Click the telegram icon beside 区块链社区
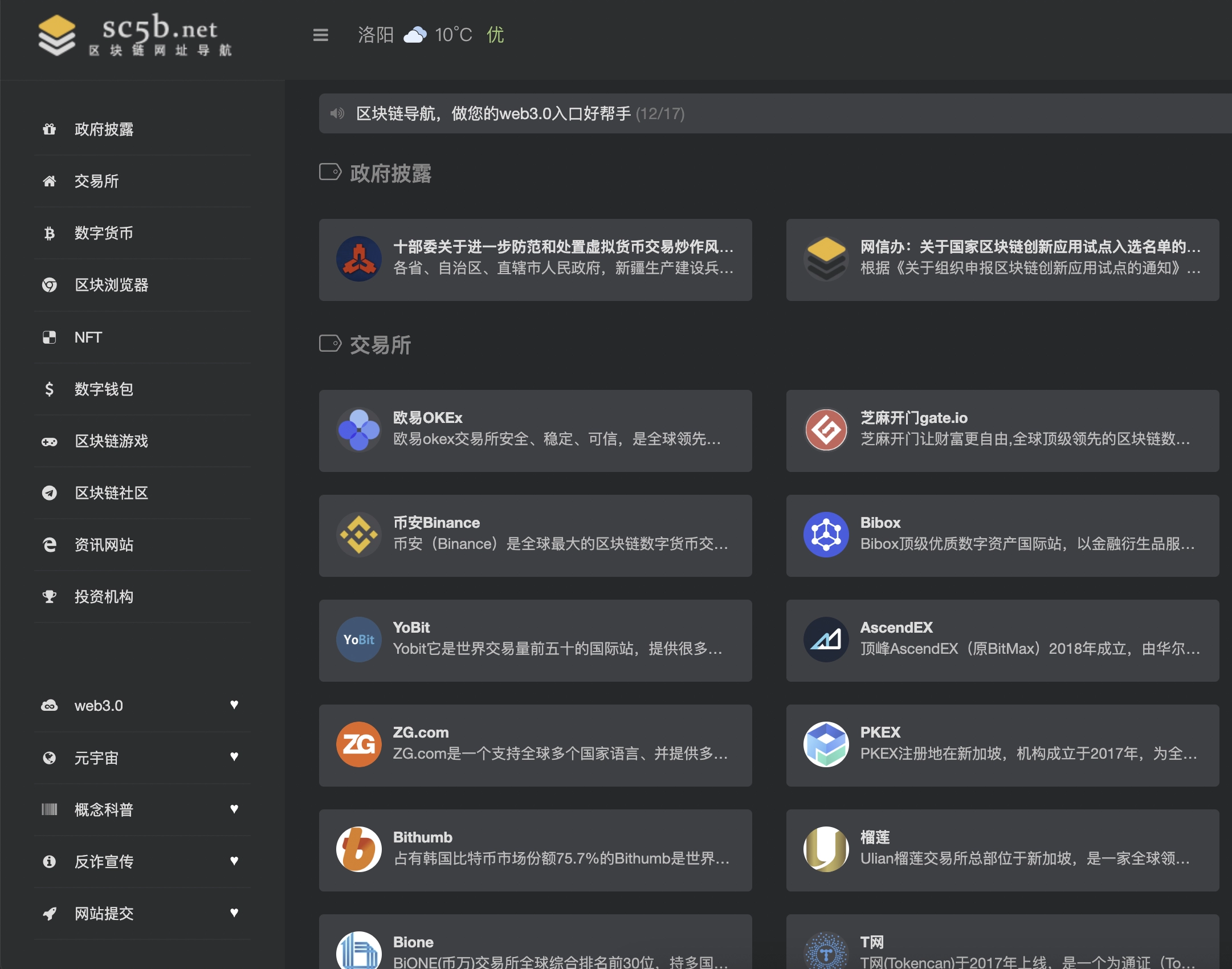The image size is (1232, 969). (x=50, y=493)
